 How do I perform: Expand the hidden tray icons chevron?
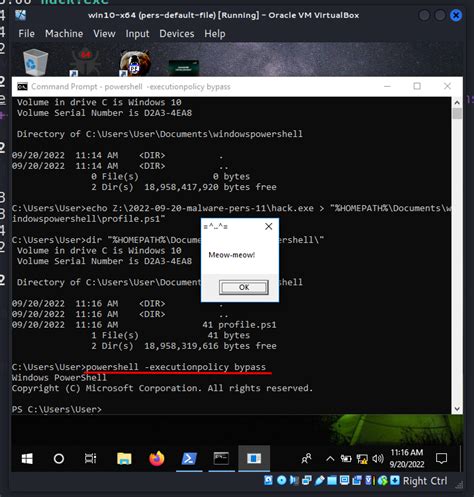click(330, 459)
